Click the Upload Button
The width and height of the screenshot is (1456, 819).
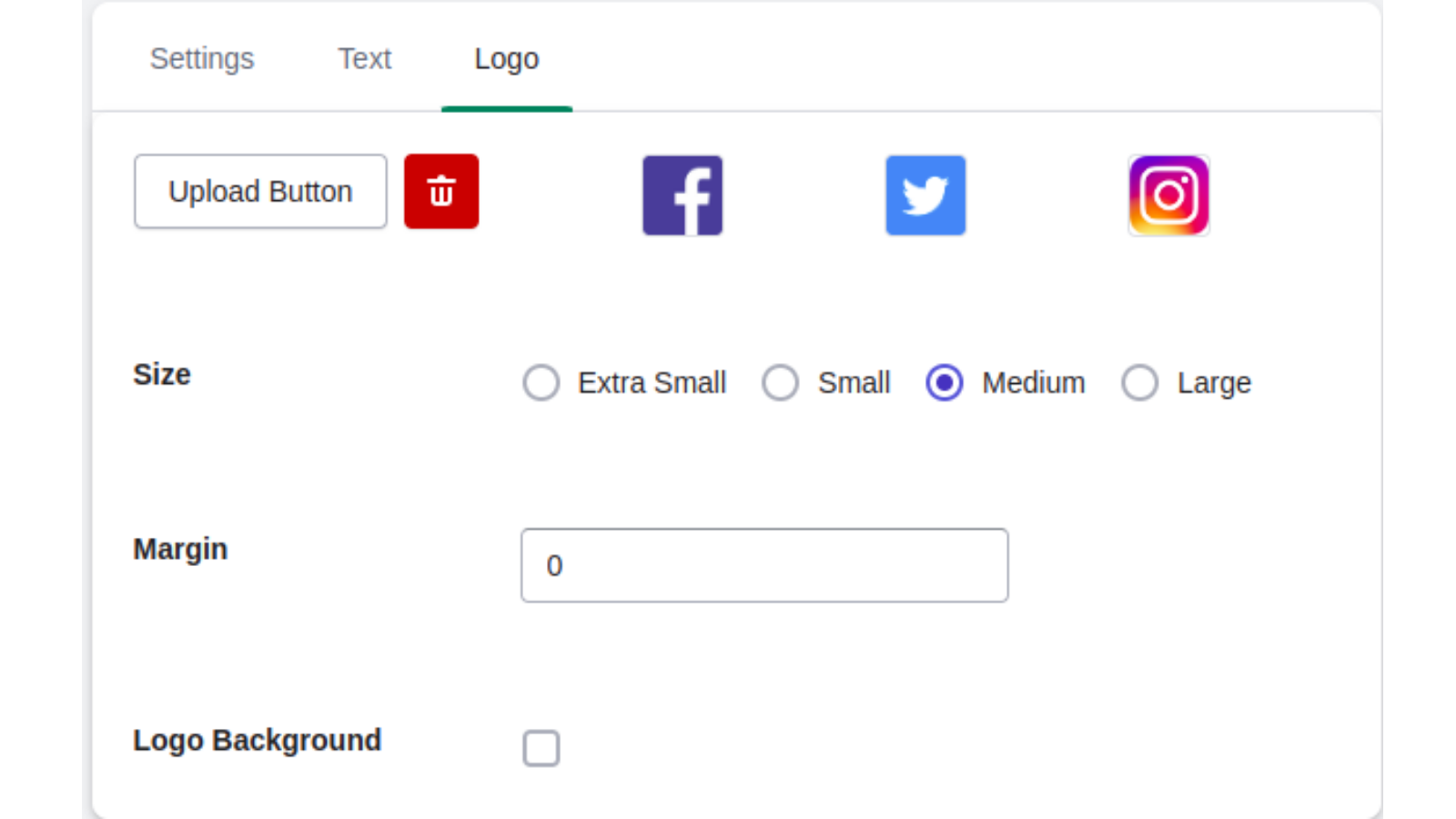(259, 191)
